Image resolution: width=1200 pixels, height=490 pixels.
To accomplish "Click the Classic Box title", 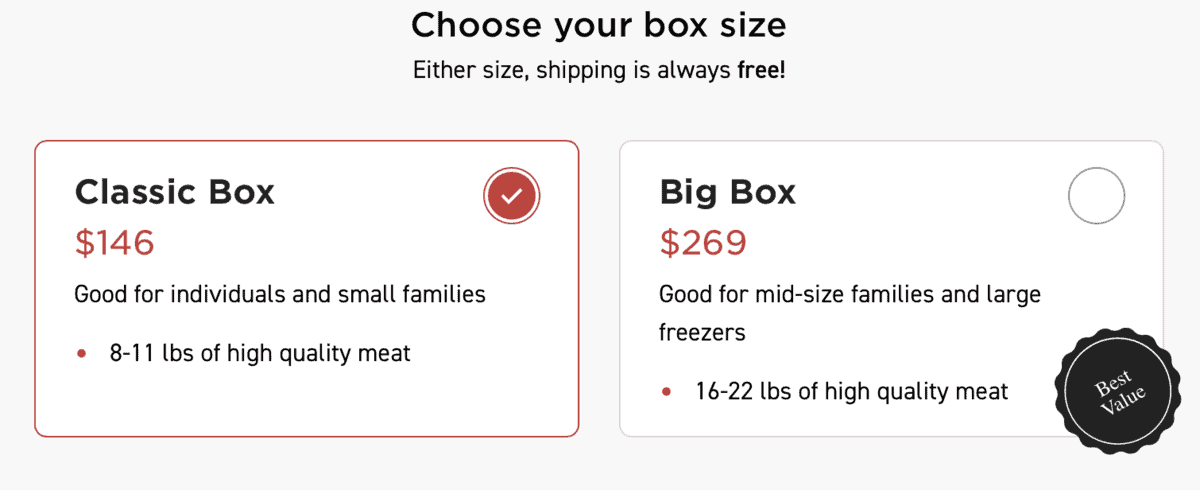I will pyautogui.click(x=174, y=192).
